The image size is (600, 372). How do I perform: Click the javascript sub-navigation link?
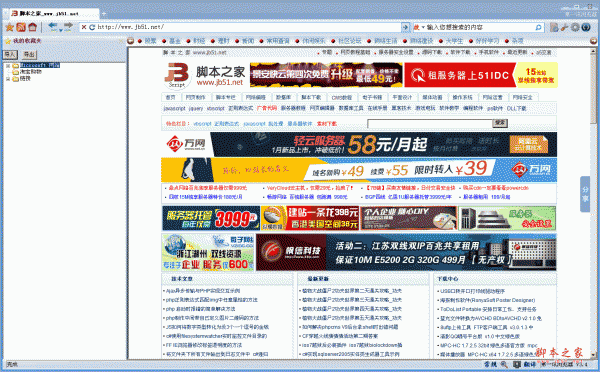pyautogui.click(x=174, y=108)
